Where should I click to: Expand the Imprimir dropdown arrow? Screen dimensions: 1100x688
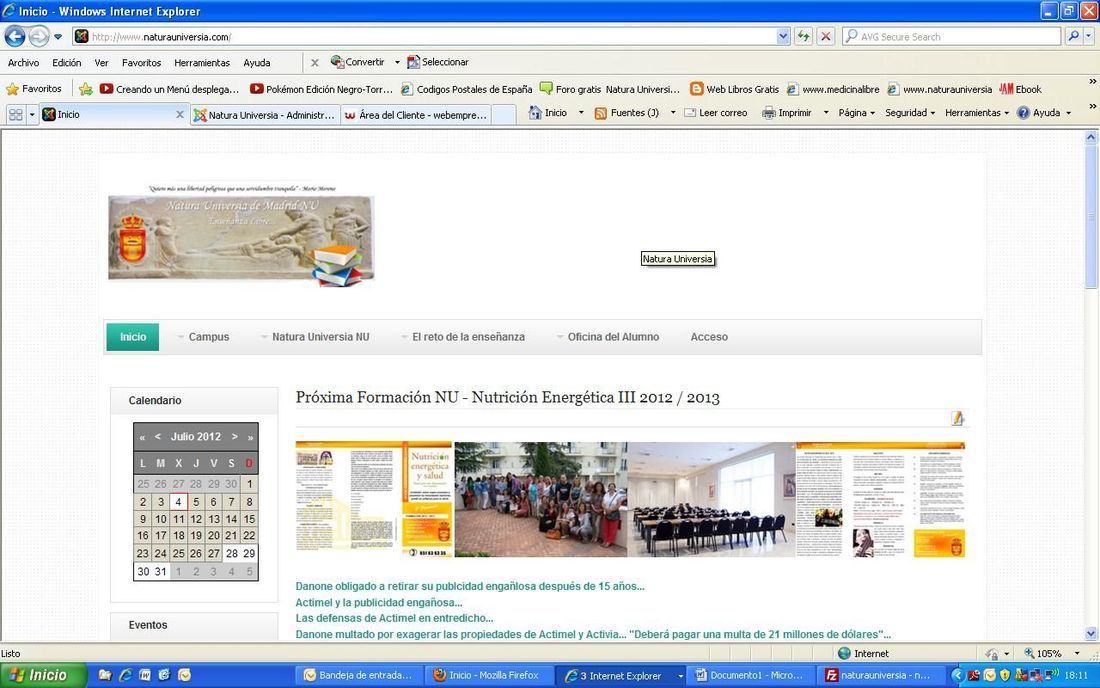click(x=826, y=112)
